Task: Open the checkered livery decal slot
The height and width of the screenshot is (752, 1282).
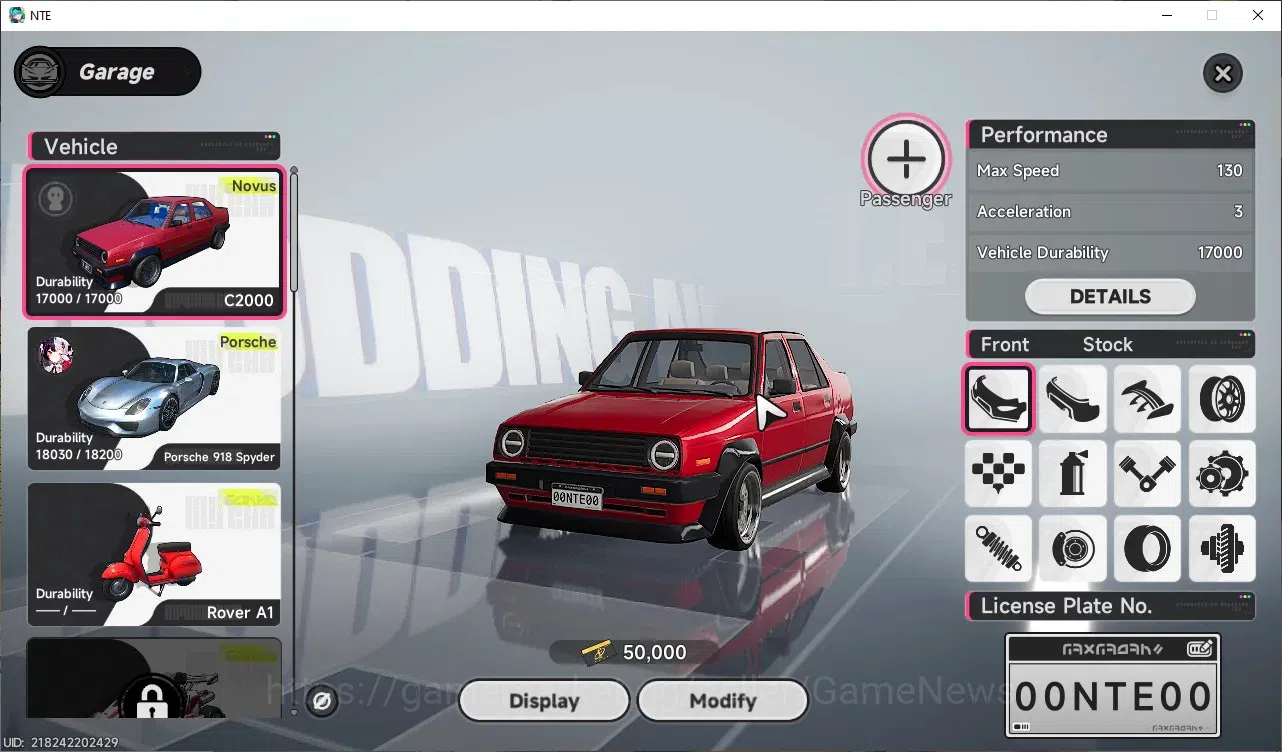Action: click(998, 473)
